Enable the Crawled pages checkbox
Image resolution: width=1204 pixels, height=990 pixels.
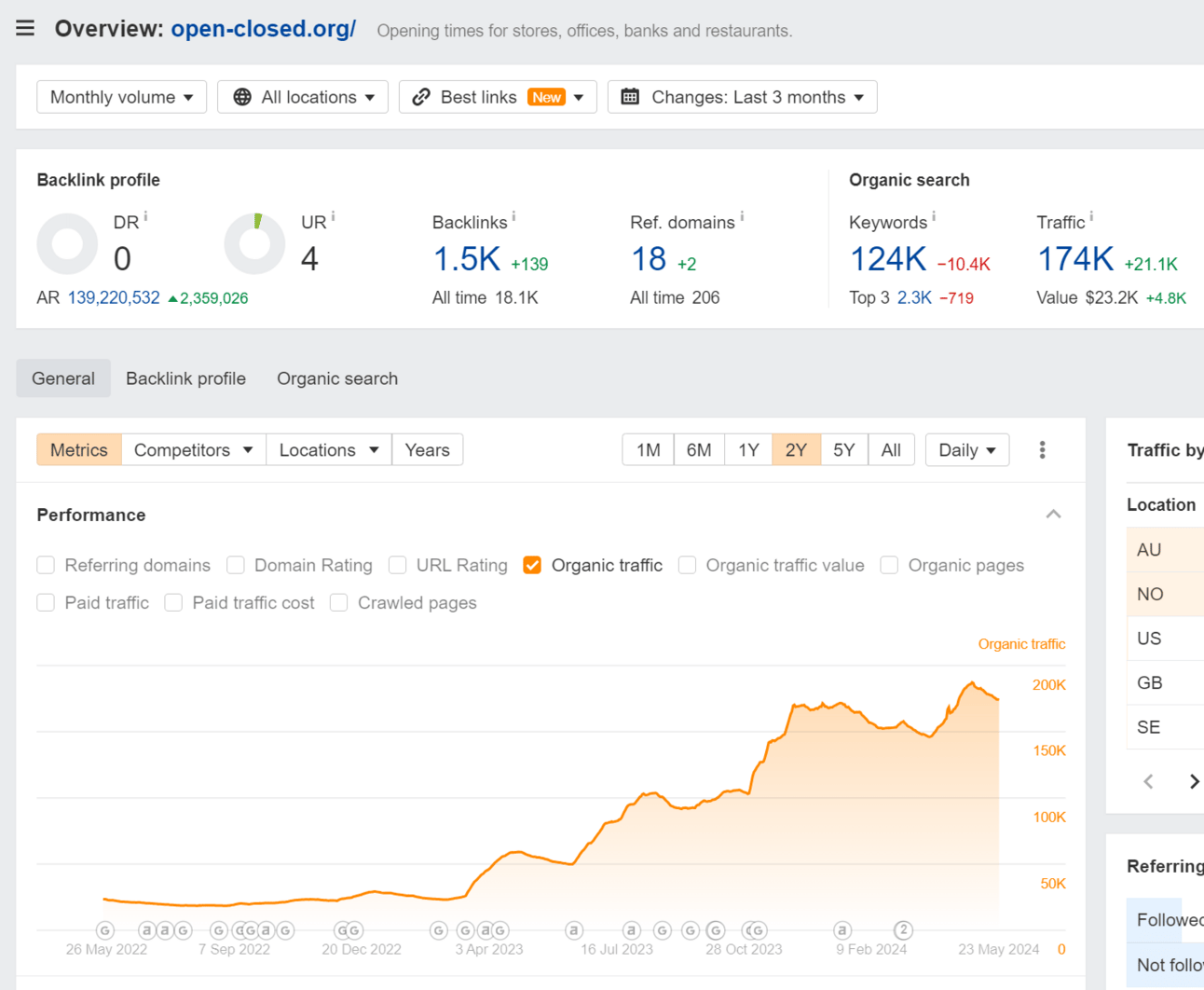(x=339, y=603)
